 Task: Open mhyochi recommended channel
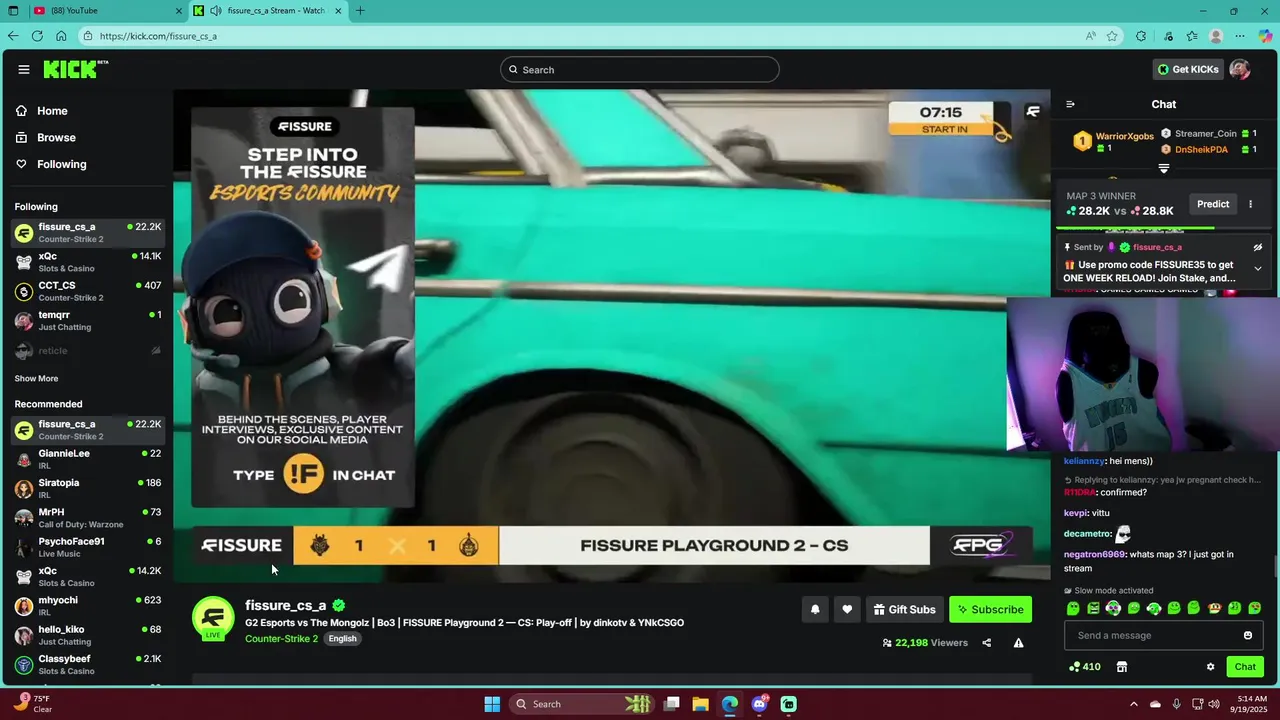tap(88, 606)
